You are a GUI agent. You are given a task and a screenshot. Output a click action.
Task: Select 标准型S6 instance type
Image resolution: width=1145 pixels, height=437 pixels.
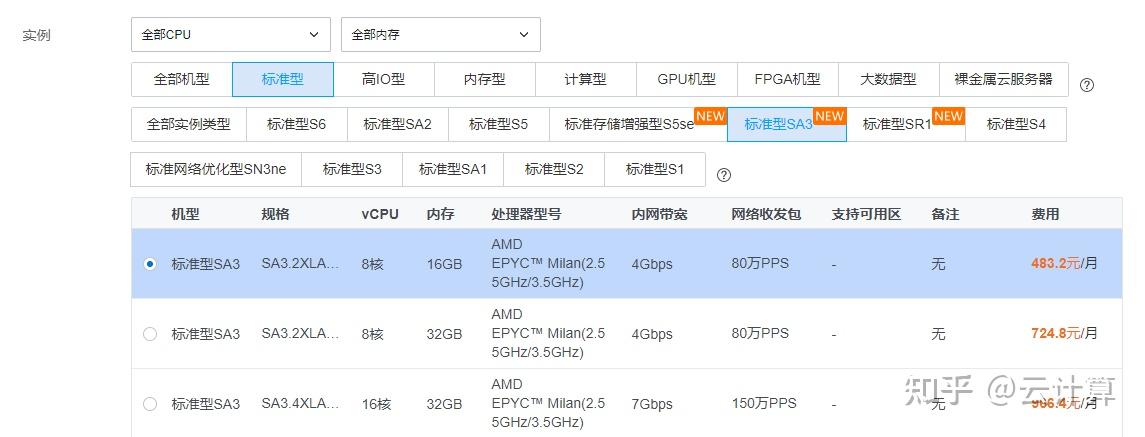tap(296, 124)
